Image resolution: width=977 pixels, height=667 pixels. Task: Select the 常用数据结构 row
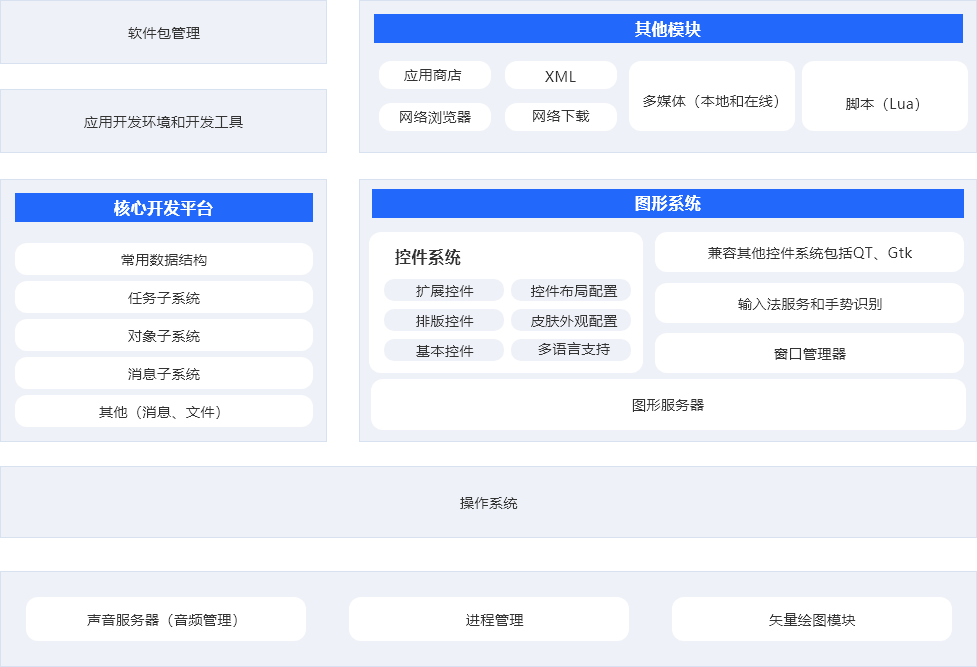pos(163,260)
